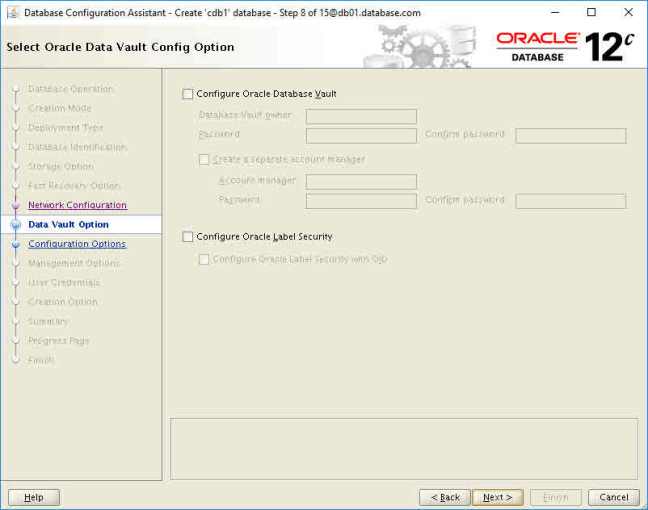Click the Account manager text field
The image size is (648, 510).
(x=361, y=181)
